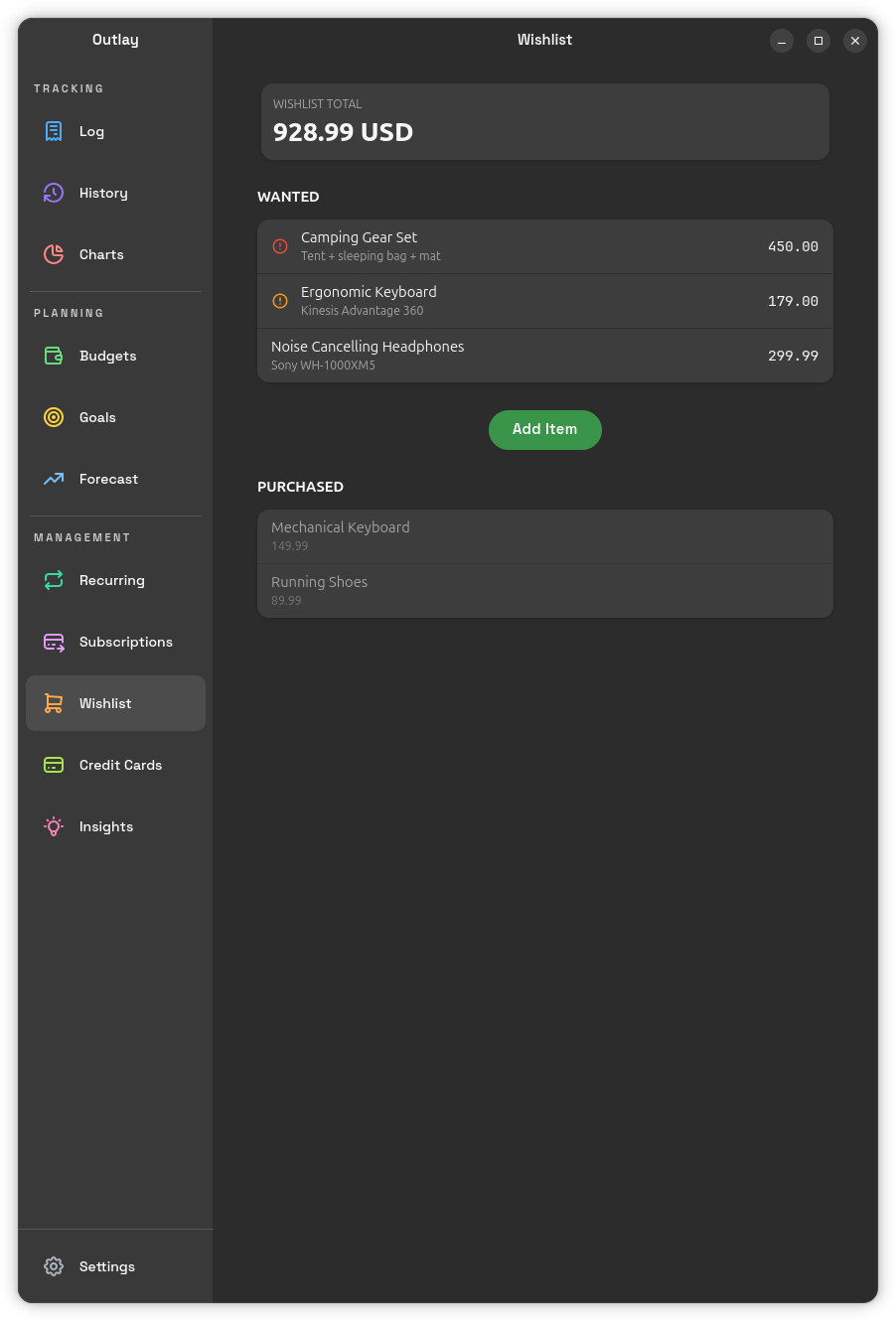Select the Wishlist sidebar item
The width and height of the screenshot is (896, 1321).
[115, 703]
